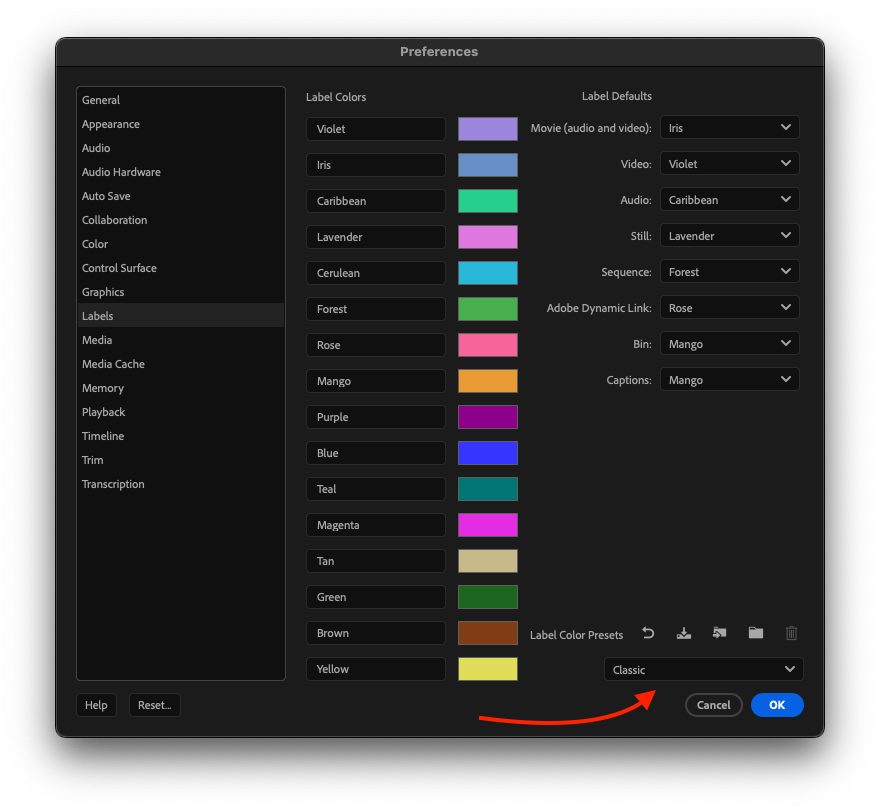The width and height of the screenshot is (880, 811).
Task: Save current labels as a preset
Action: pos(684,633)
